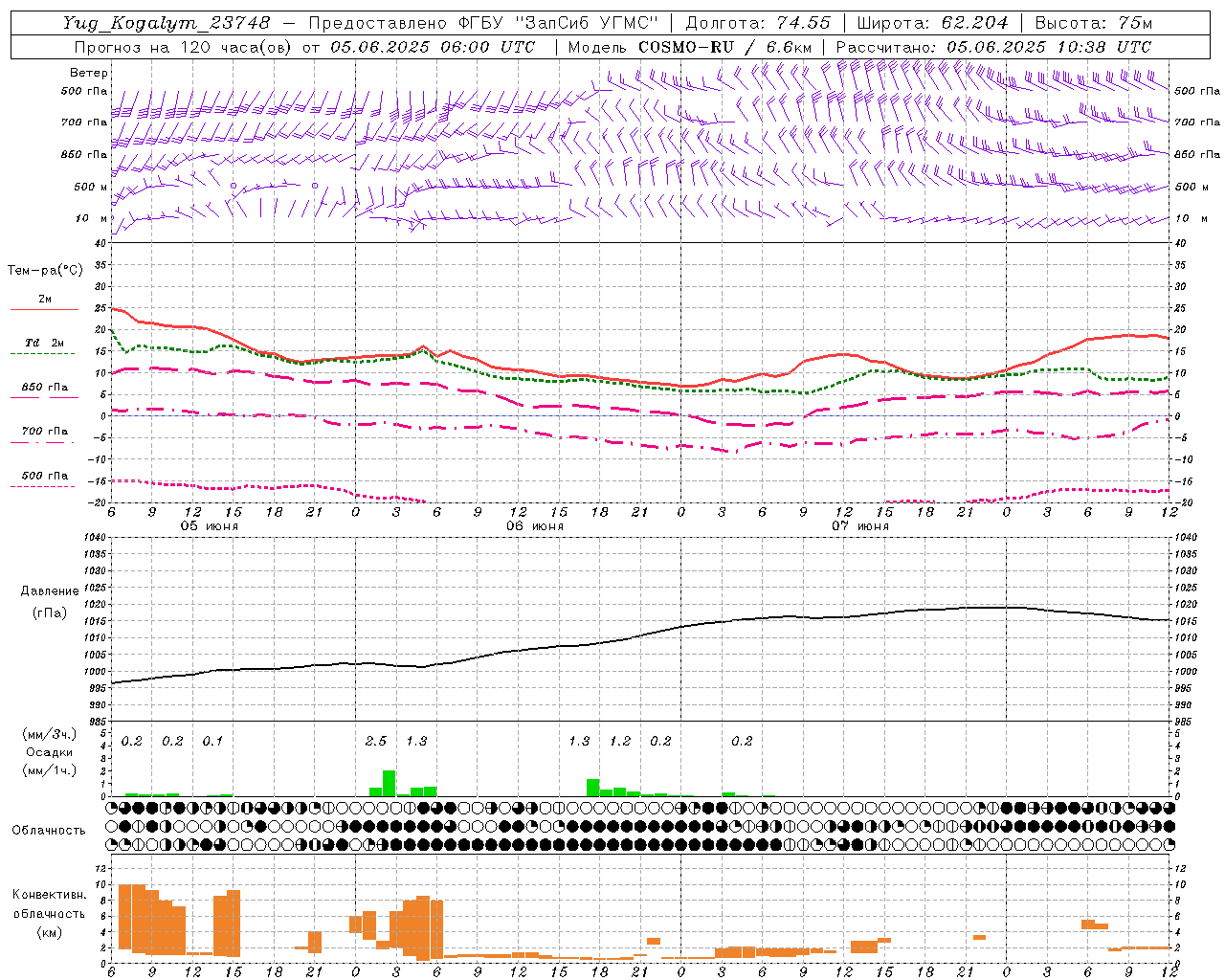The height and width of the screenshot is (980, 1225).
Task: Click the red 2м temperature legend line
Action: pyautogui.click(x=44, y=309)
